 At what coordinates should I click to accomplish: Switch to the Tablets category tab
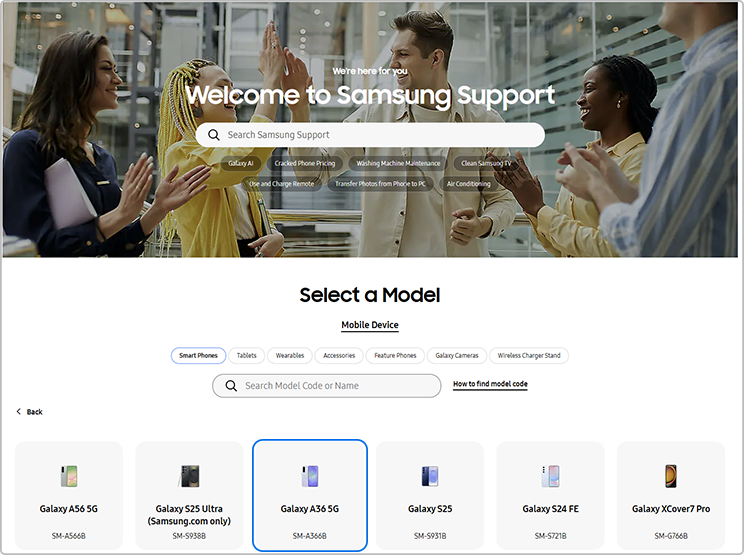247,355
